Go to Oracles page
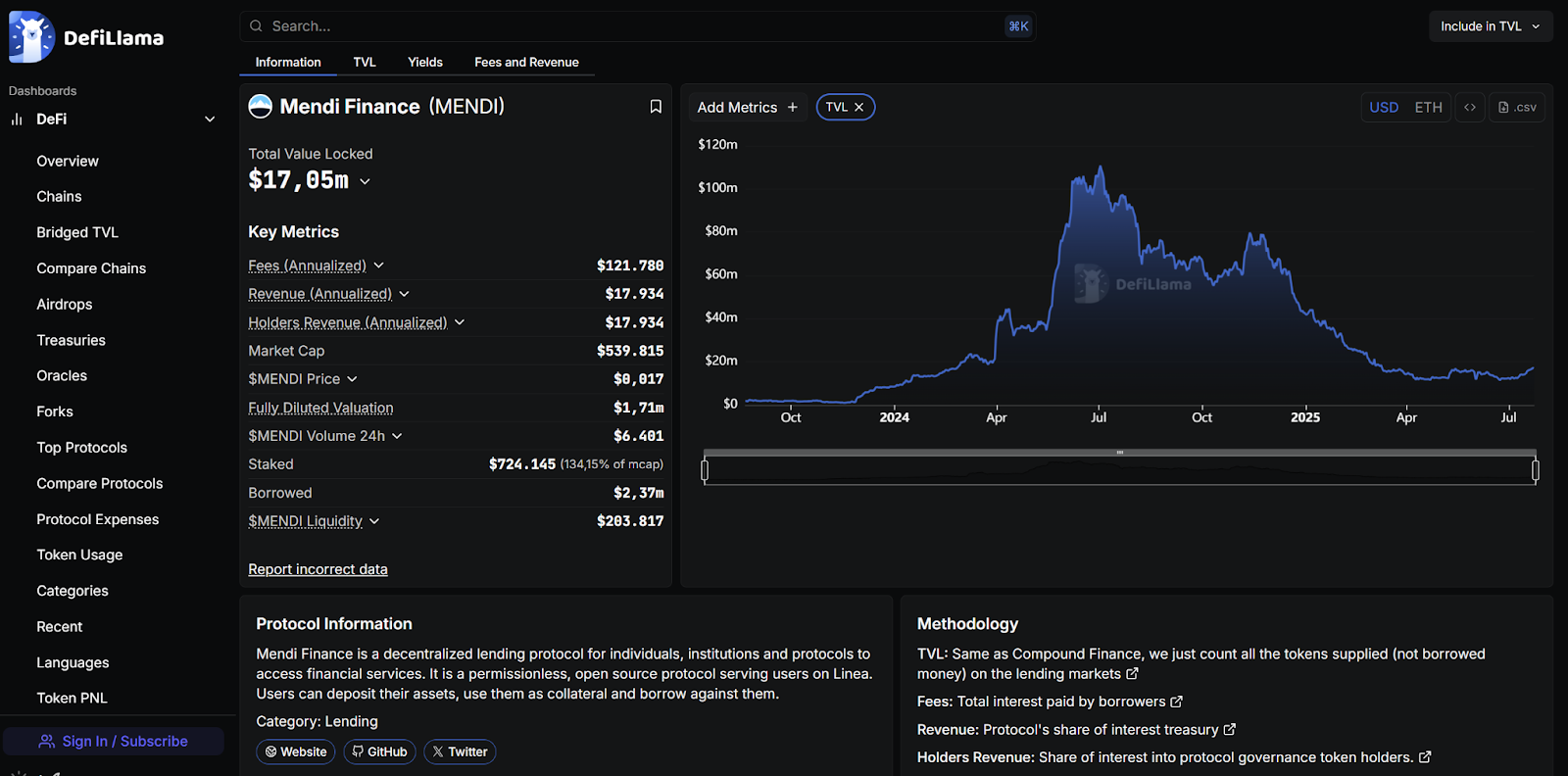 pos(62,376)
